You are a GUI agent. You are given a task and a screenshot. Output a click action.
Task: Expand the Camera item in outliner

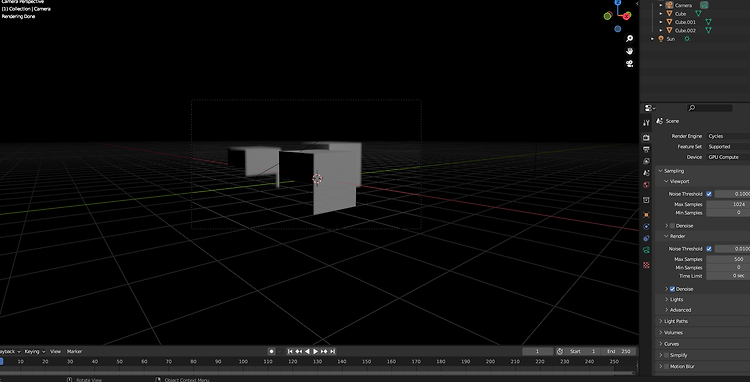point(661,5)
